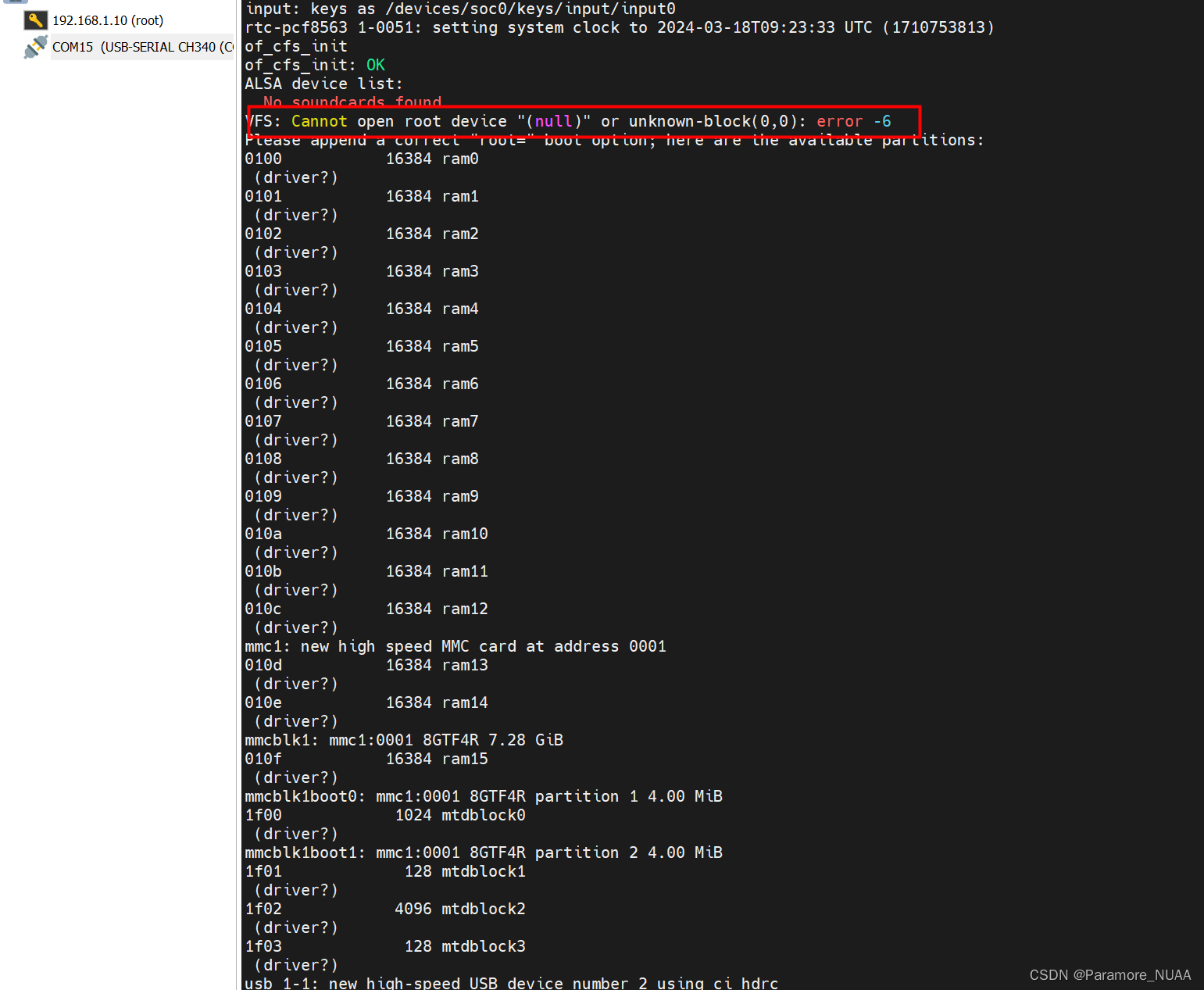Click the serial plug icon beside COM15
The image size is (1204, 990).
tap(34, 46)
